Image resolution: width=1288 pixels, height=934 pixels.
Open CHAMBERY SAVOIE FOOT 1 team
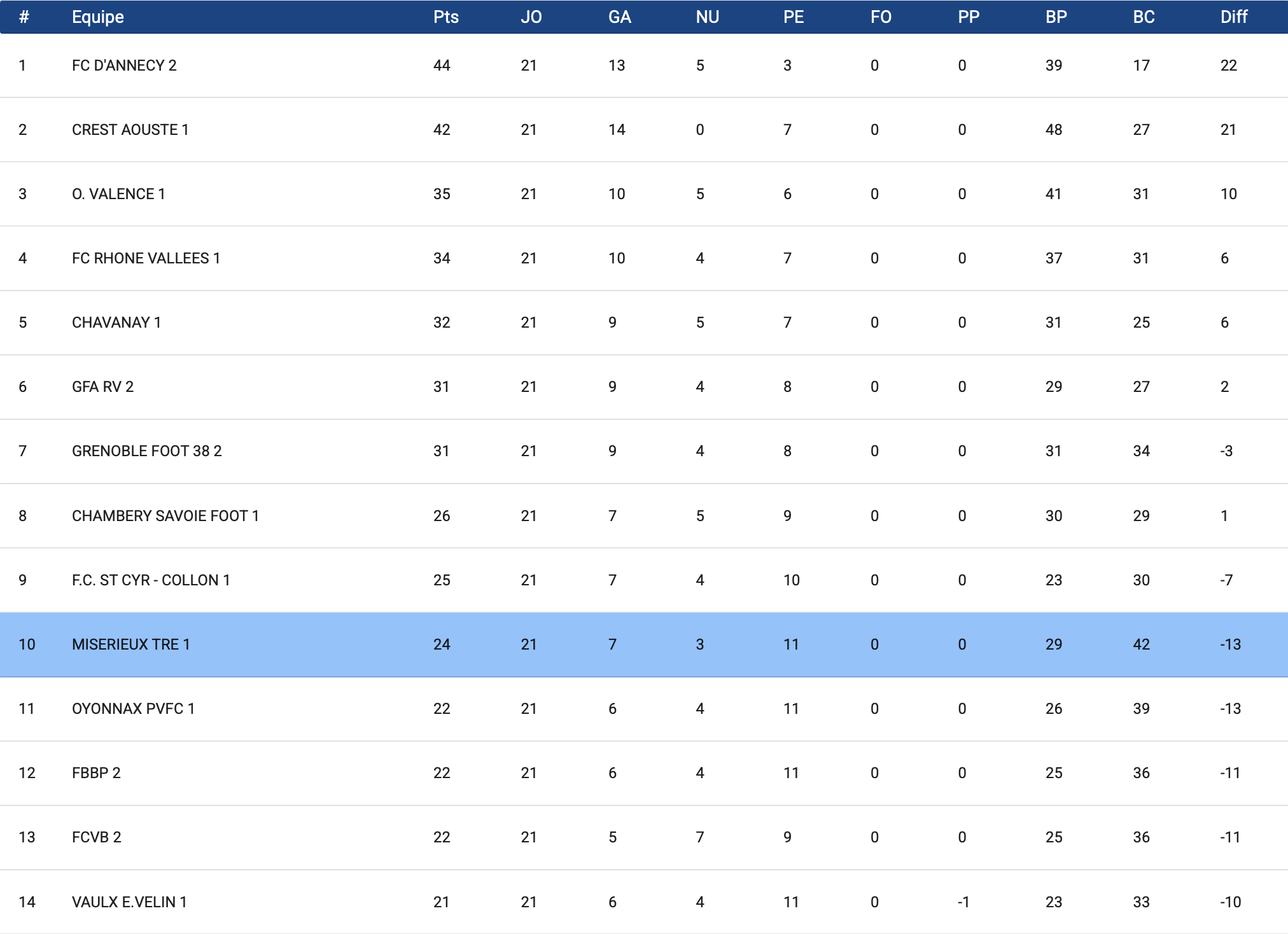click(165, 516)
